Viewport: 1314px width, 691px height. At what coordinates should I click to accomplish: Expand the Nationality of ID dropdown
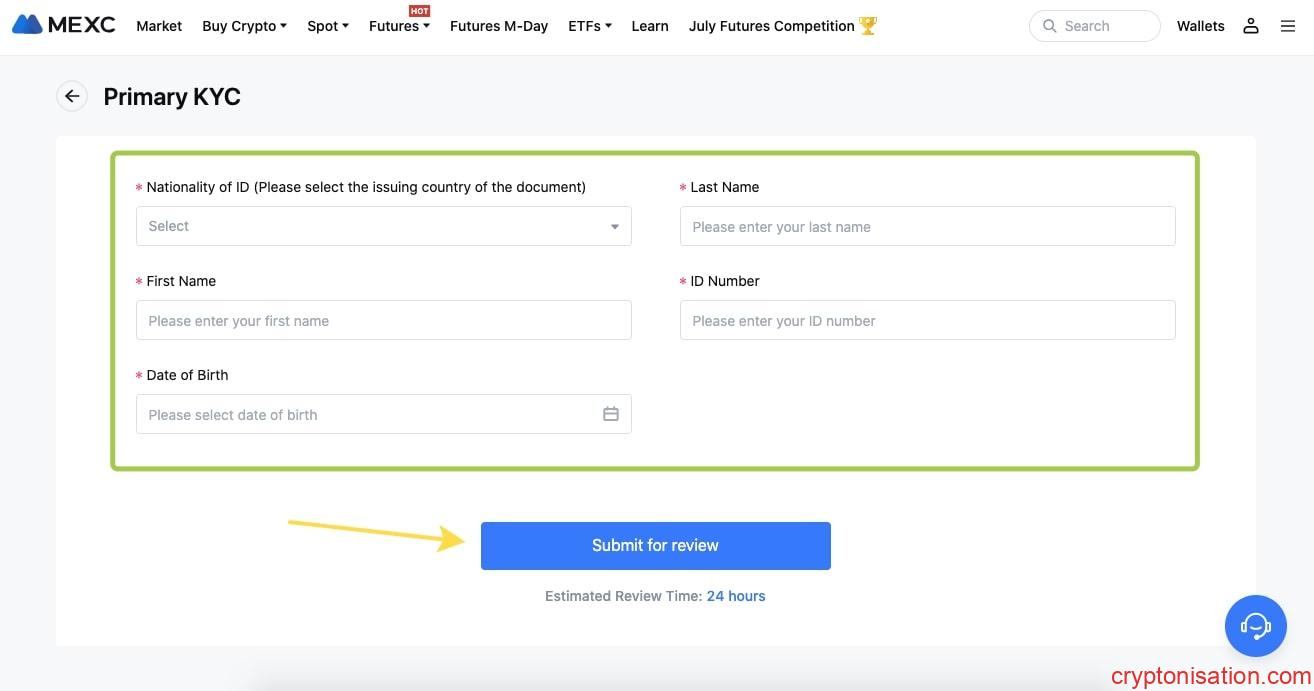[x=383, y=226]
